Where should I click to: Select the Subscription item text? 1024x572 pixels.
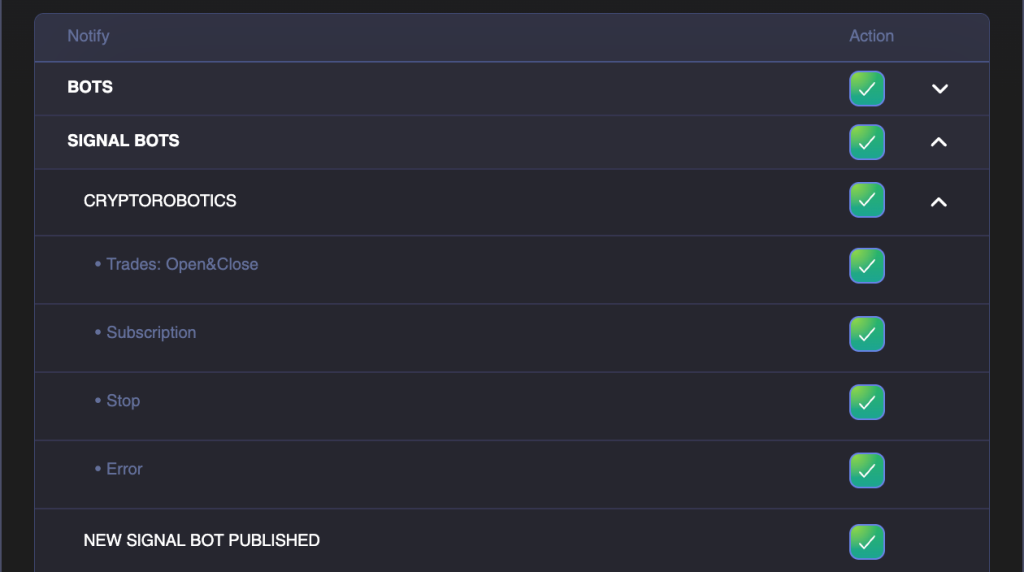click(x=151, y=333)
